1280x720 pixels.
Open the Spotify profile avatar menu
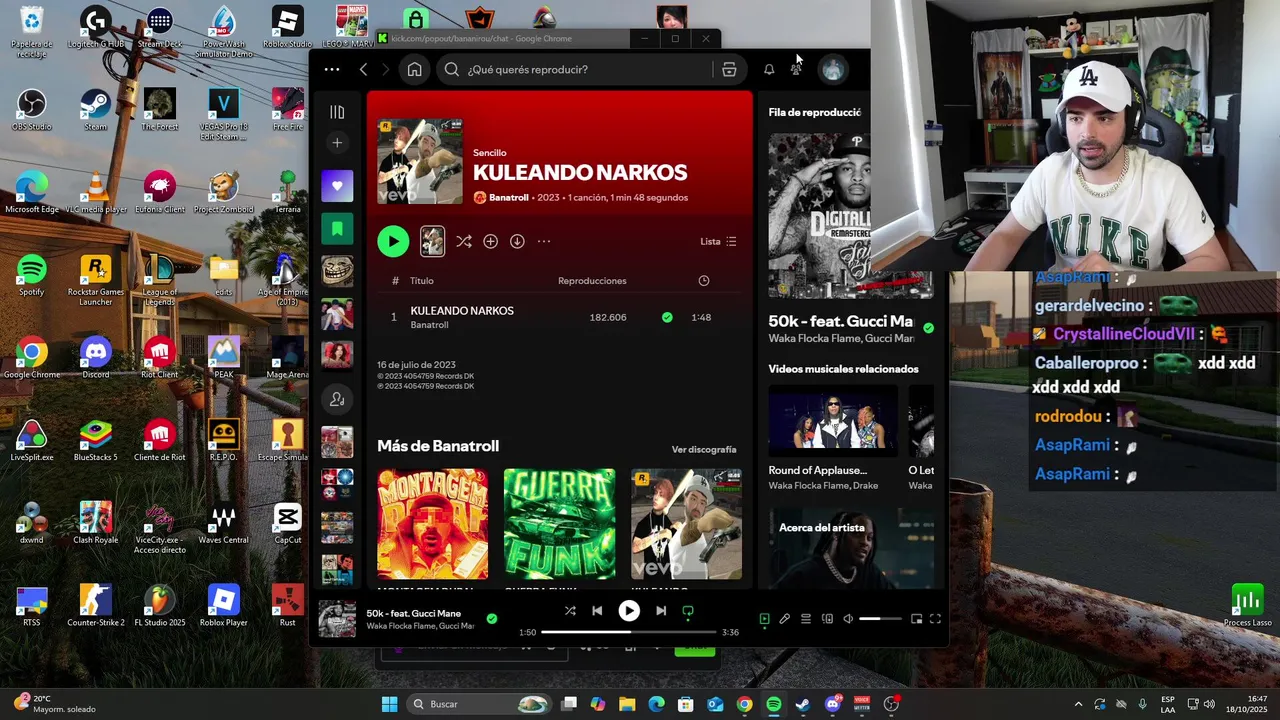coord(832,69)
